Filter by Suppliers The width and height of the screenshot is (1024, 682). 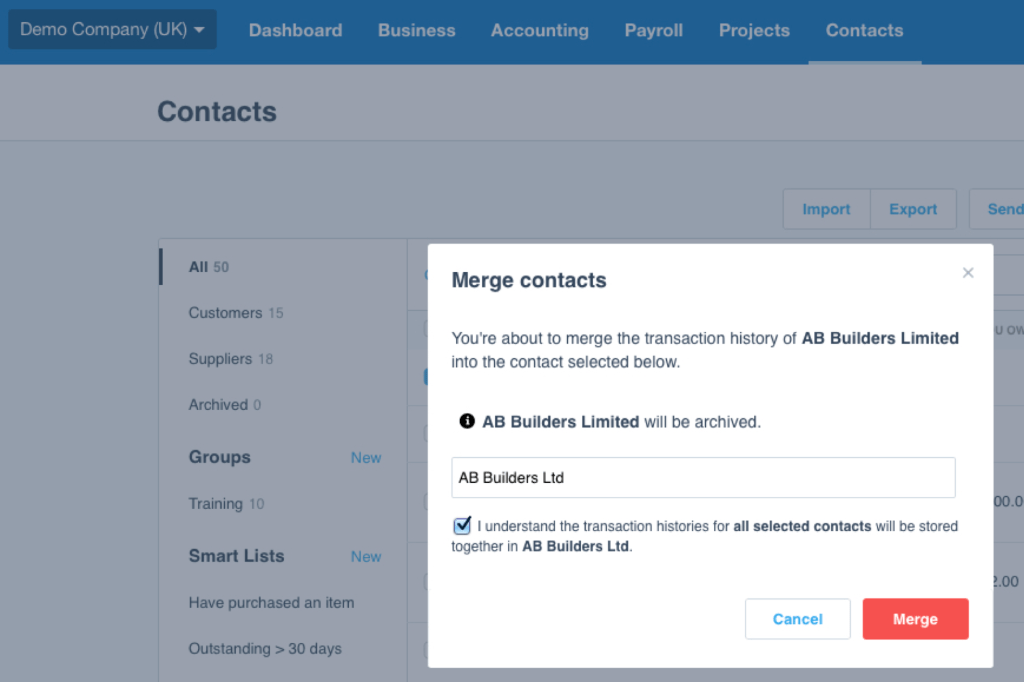(x=230, y=359)
